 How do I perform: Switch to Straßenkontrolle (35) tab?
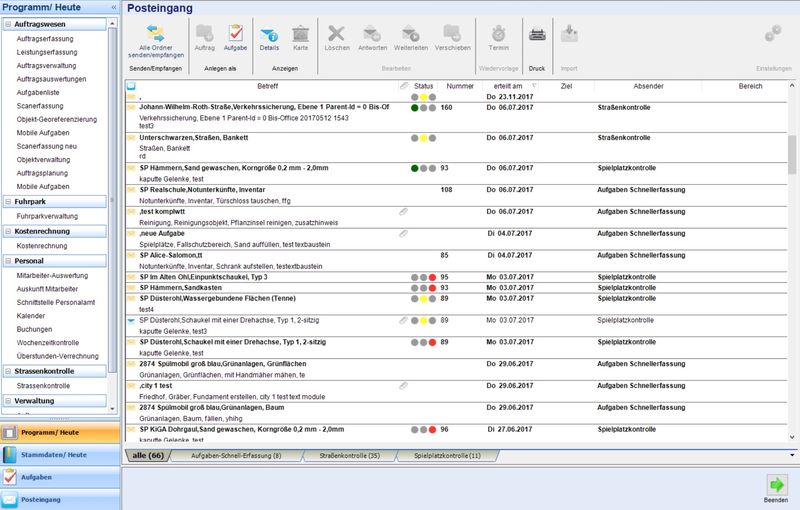[x=346, y=456]
